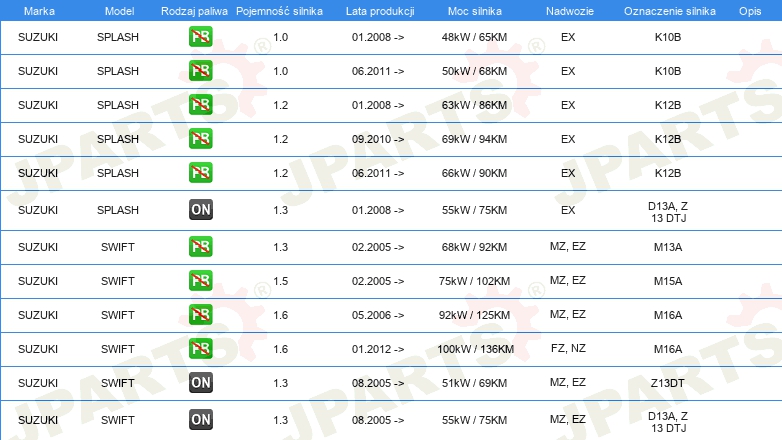Click engine code D13A, Z 13 DTJ in SWIFT row

coord(668,422)
